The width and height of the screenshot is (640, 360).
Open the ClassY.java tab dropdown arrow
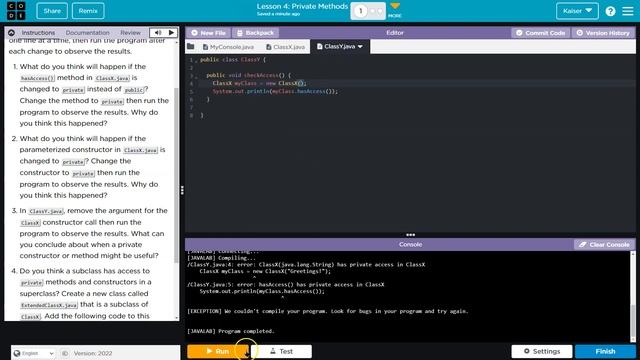point(360,47)
